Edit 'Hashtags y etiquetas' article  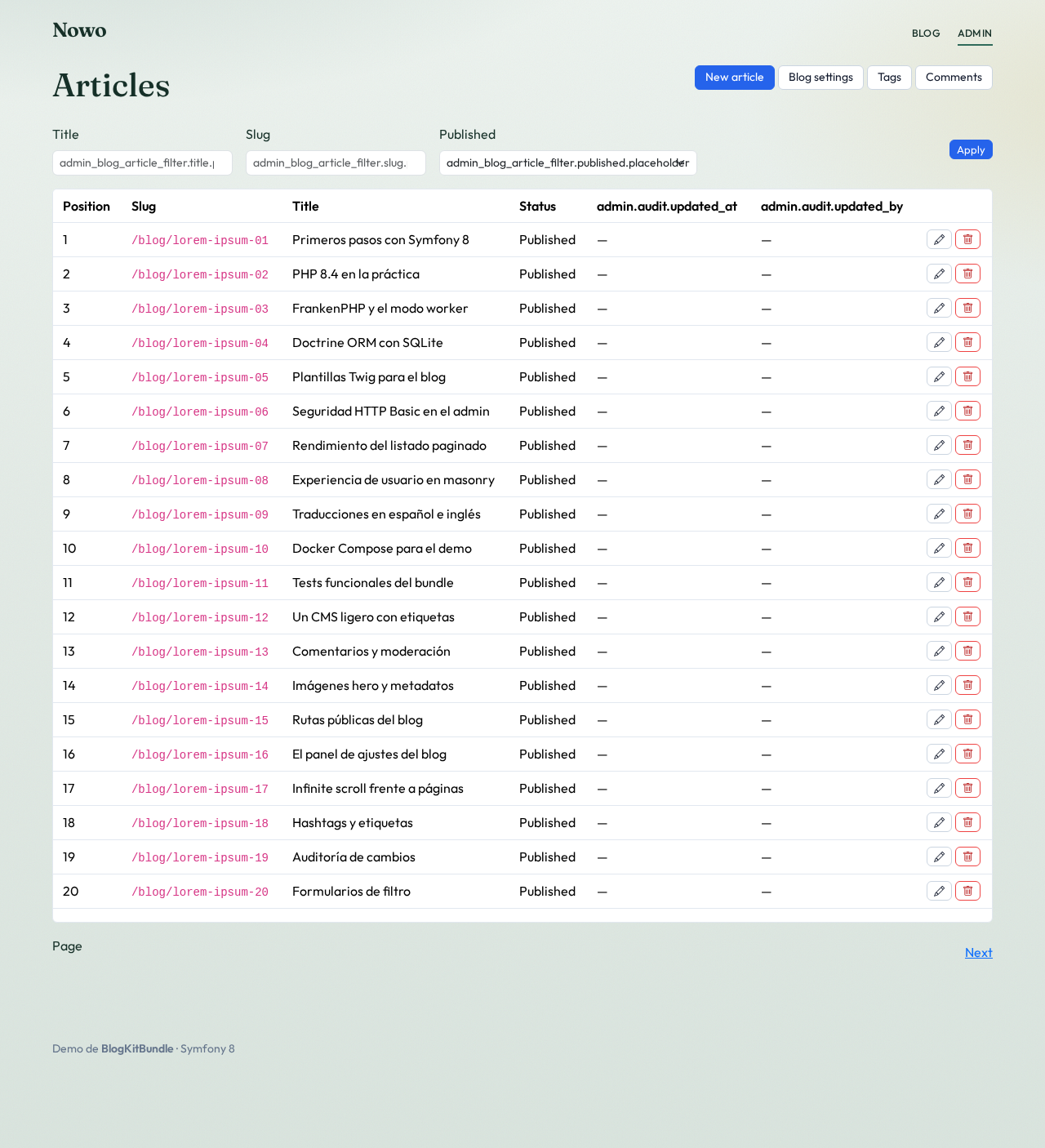939,822
